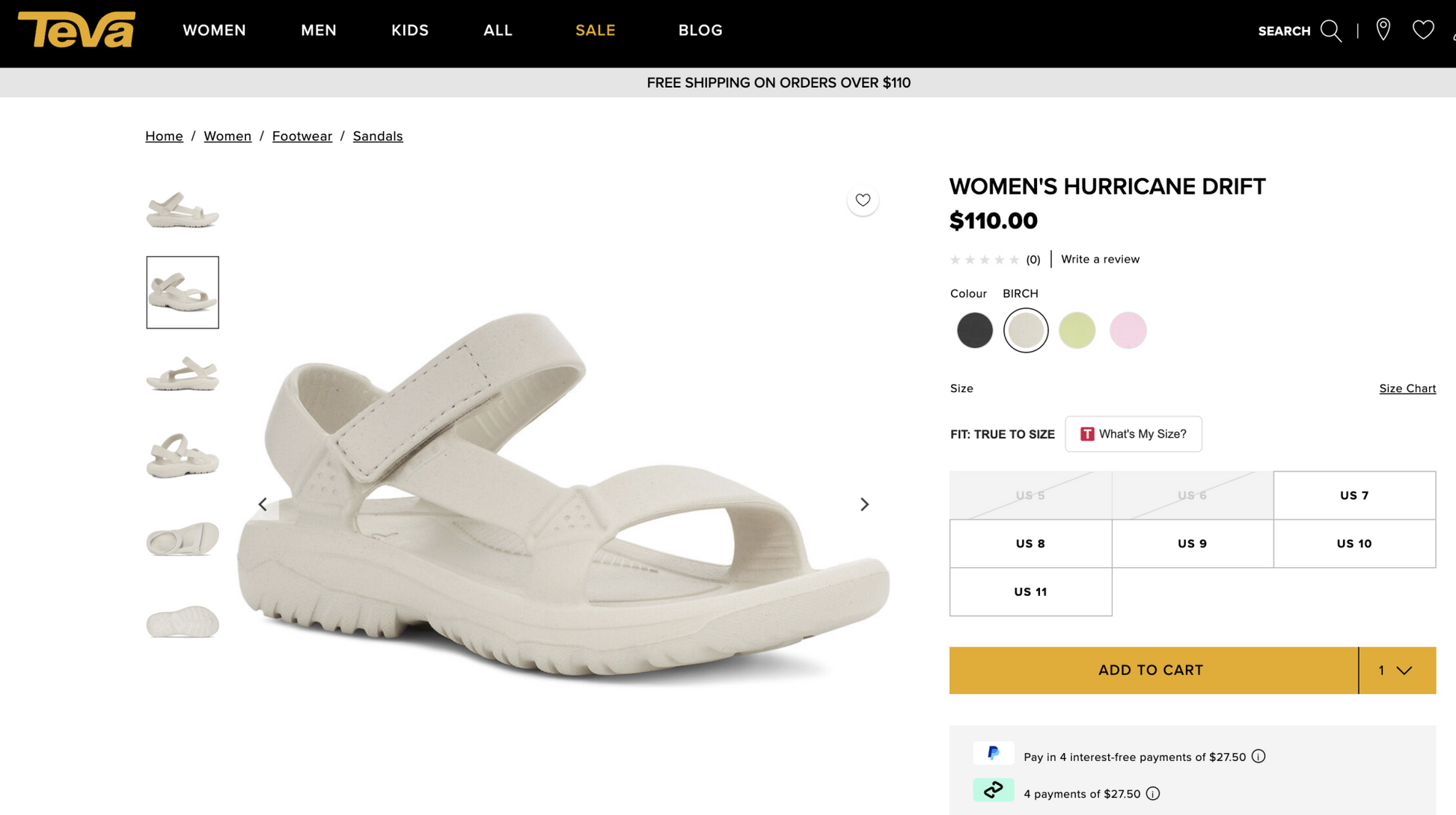Click the info icon next to PayPal payments

[x=1258, y=757]
